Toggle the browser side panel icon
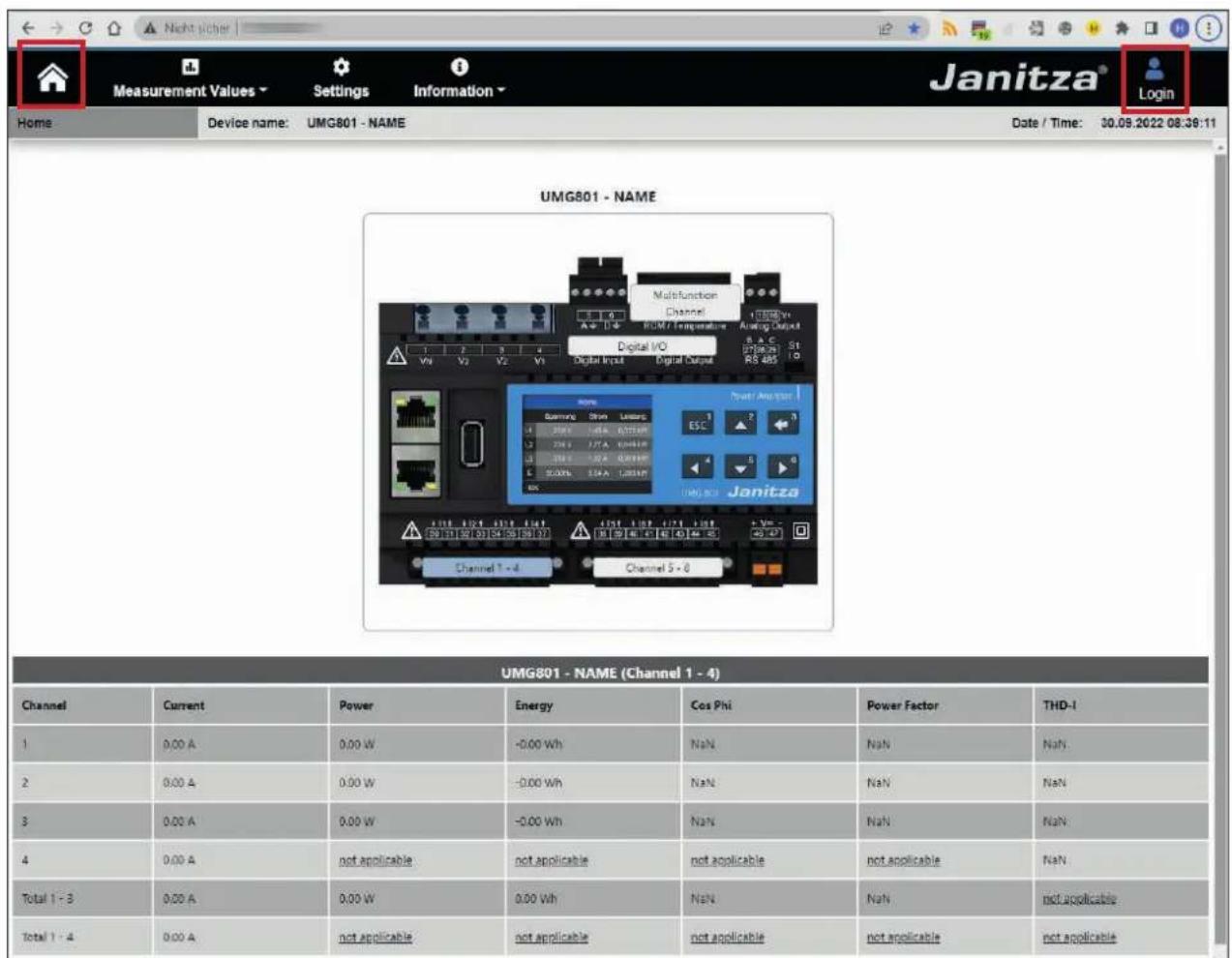The width and height of the screenshot is (1232, 958). (x=1151, y=29)
